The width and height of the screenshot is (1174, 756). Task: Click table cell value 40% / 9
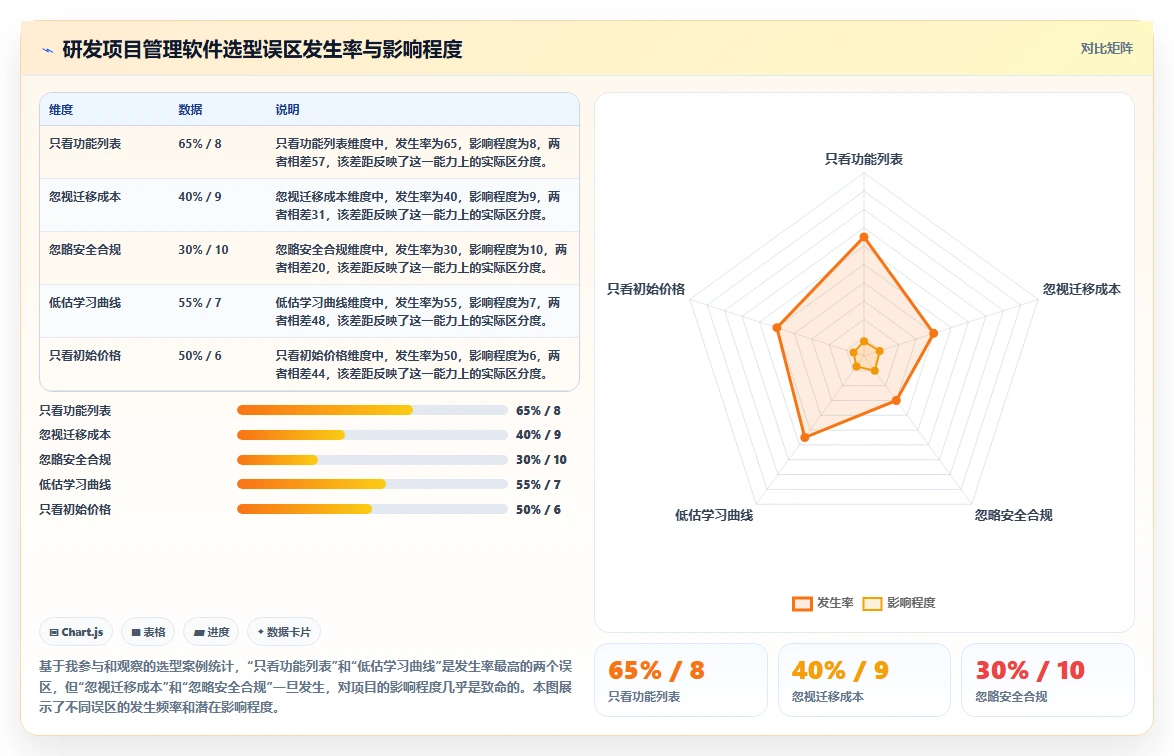click(200, 197)
